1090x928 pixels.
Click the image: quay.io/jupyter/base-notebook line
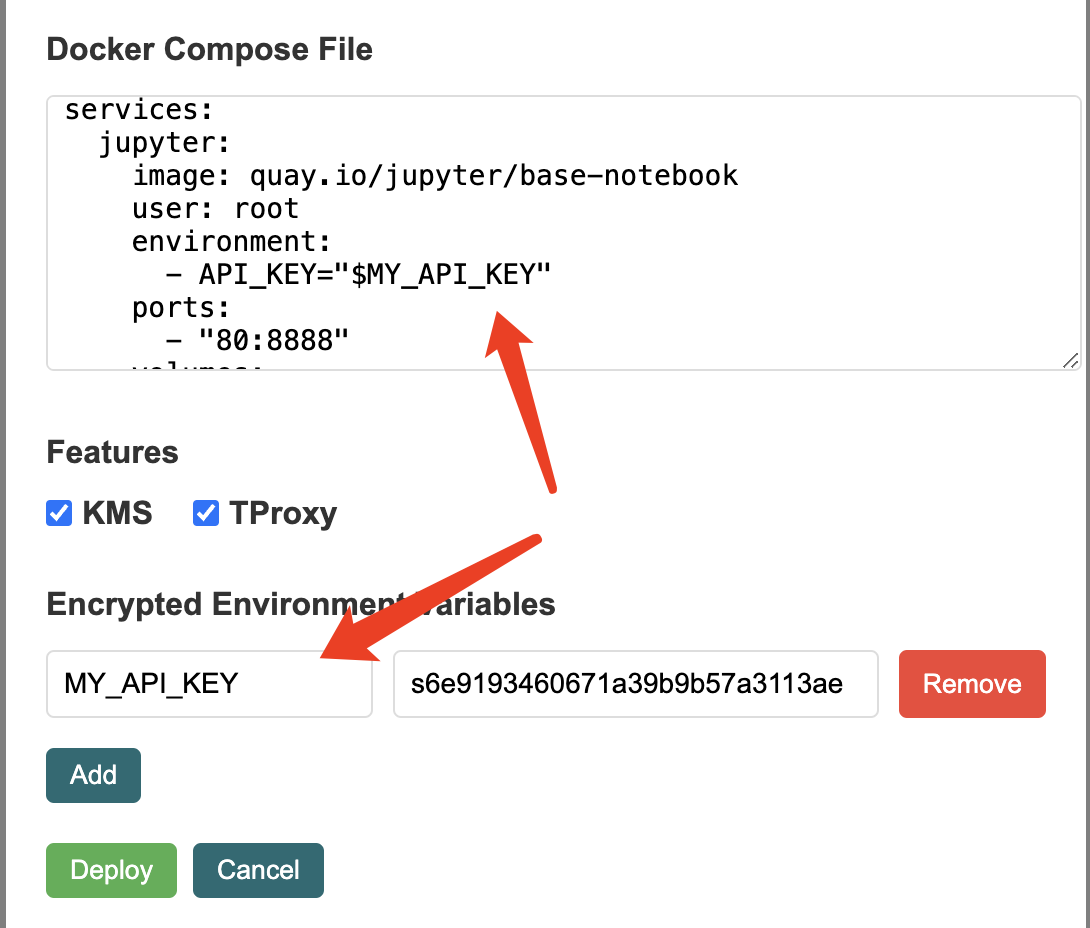[435, 176]
